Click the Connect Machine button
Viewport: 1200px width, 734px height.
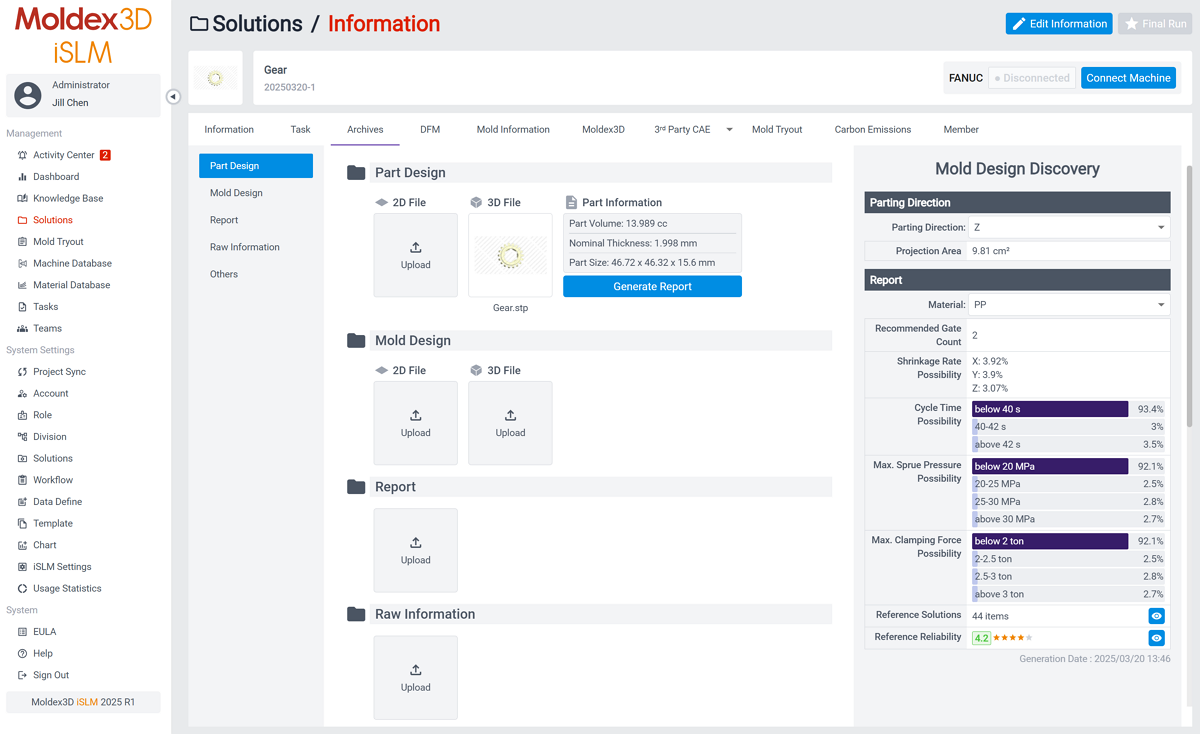(1128, 78)
